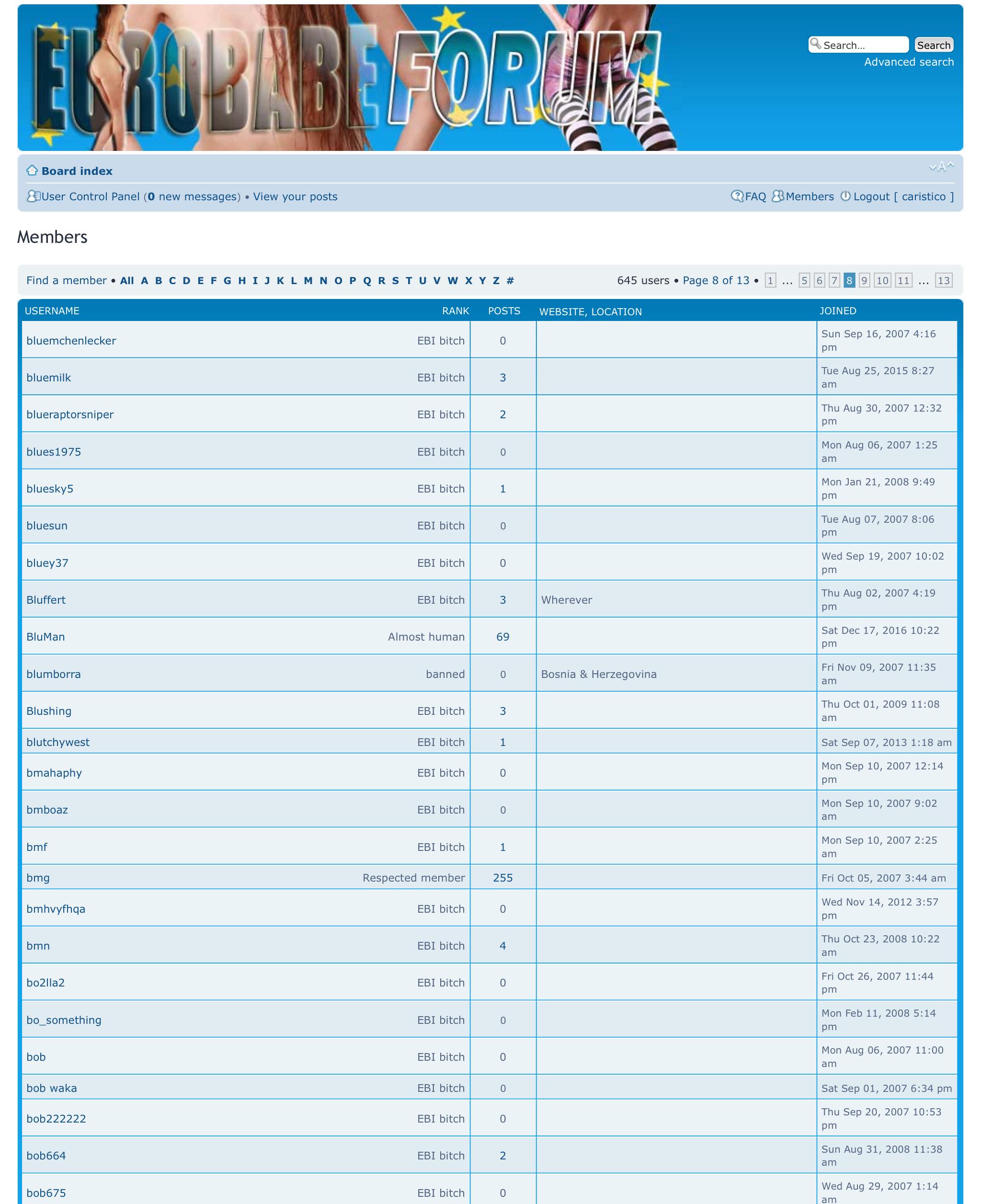View bmg's 255 posts

pos(502,878)
